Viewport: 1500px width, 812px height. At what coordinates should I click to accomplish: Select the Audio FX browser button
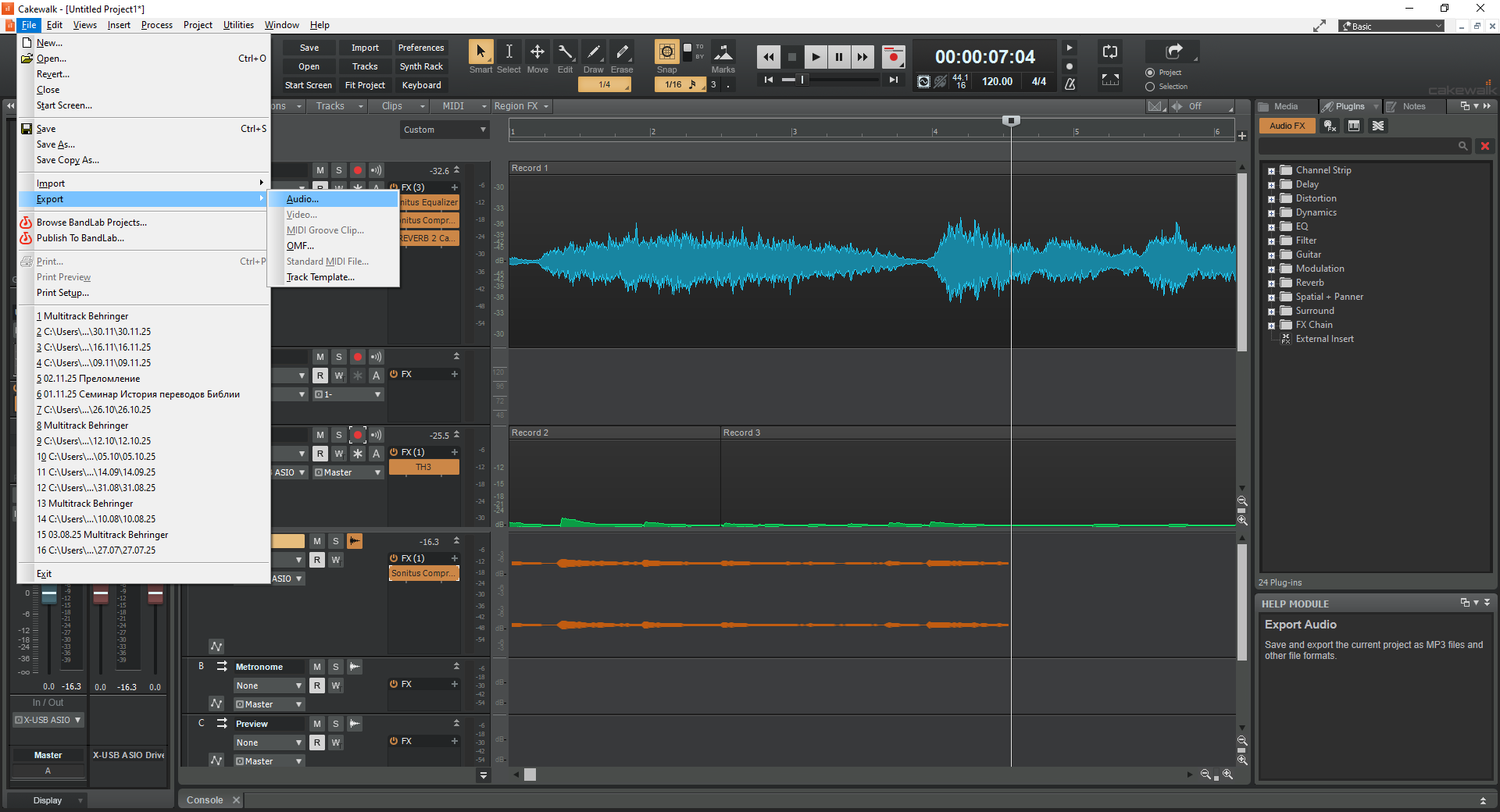pyautogui.click(x=1287, y=126)
